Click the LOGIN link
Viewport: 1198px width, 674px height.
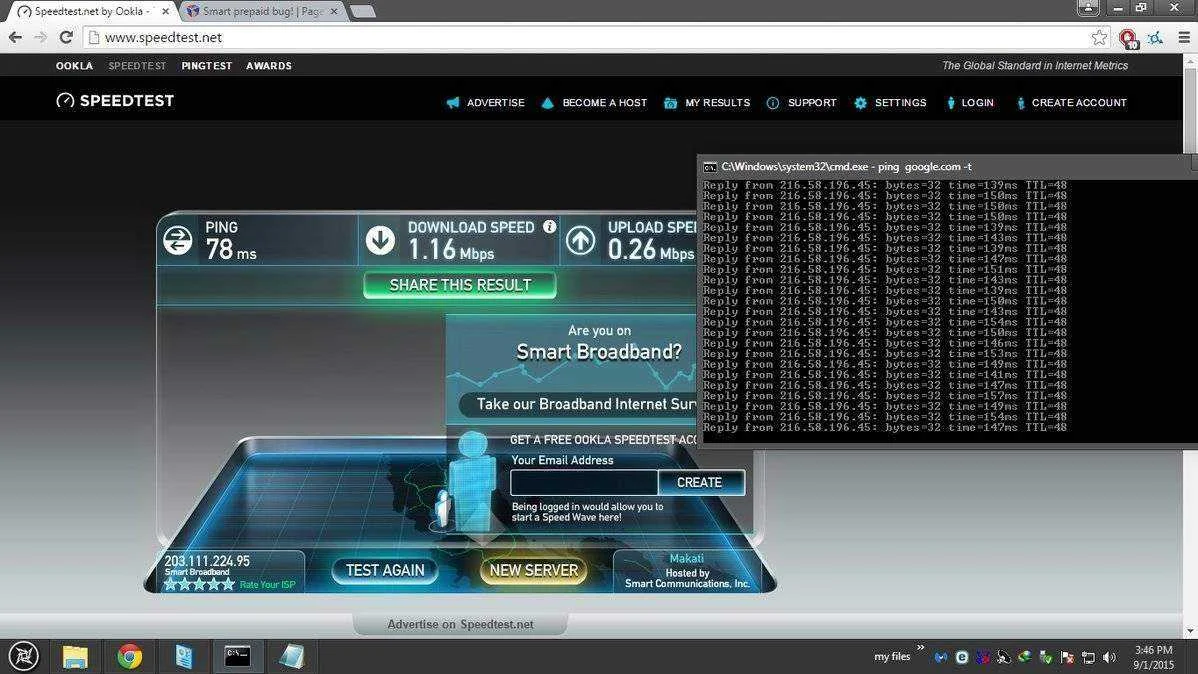click(977, 102)
